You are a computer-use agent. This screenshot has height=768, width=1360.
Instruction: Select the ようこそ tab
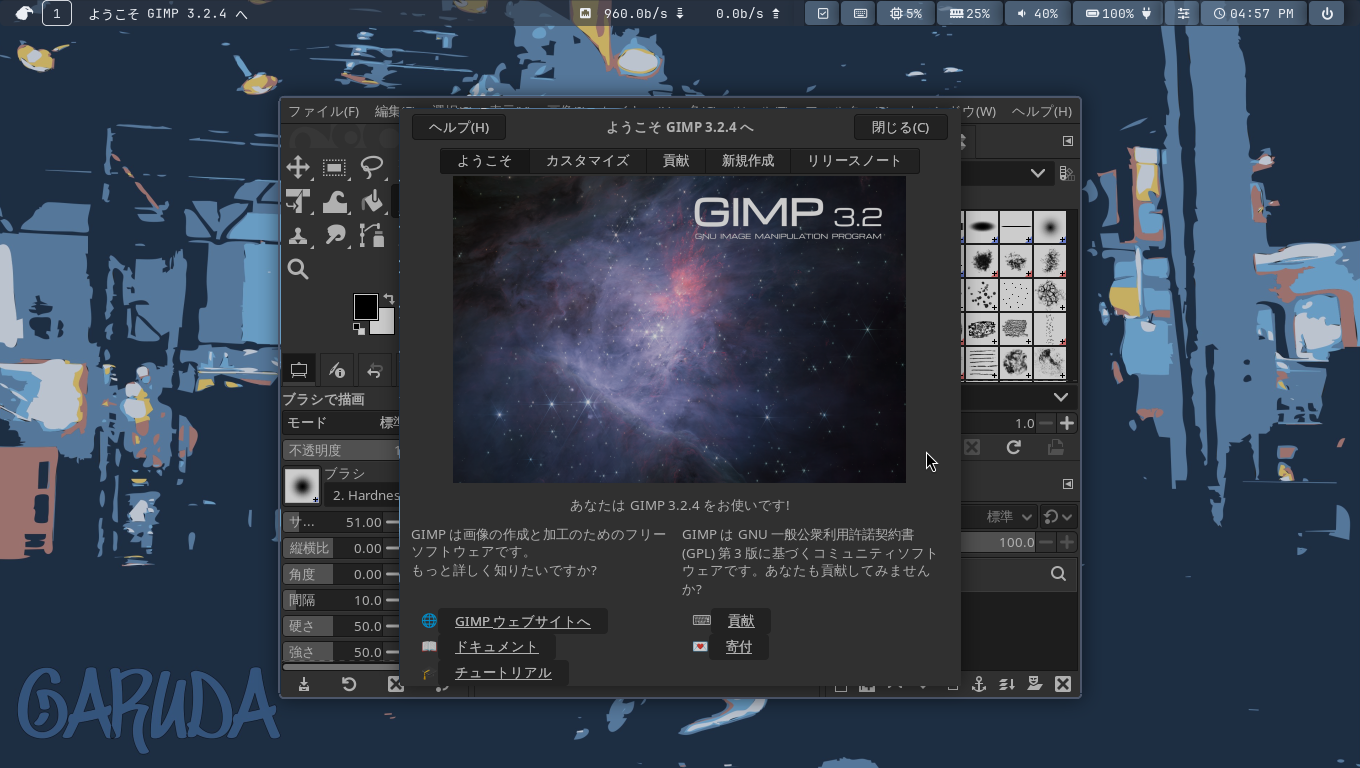(485, 160)
